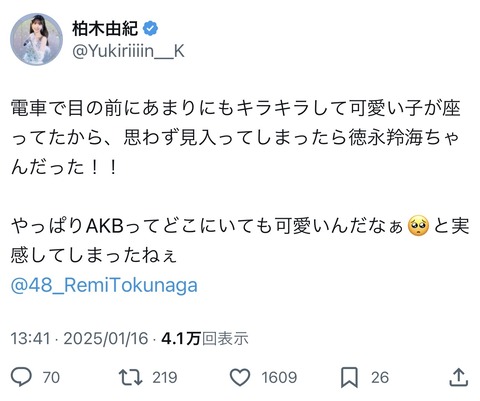Click the reply count 70
This screenshot has width=480, height=401.
[51, 378]
